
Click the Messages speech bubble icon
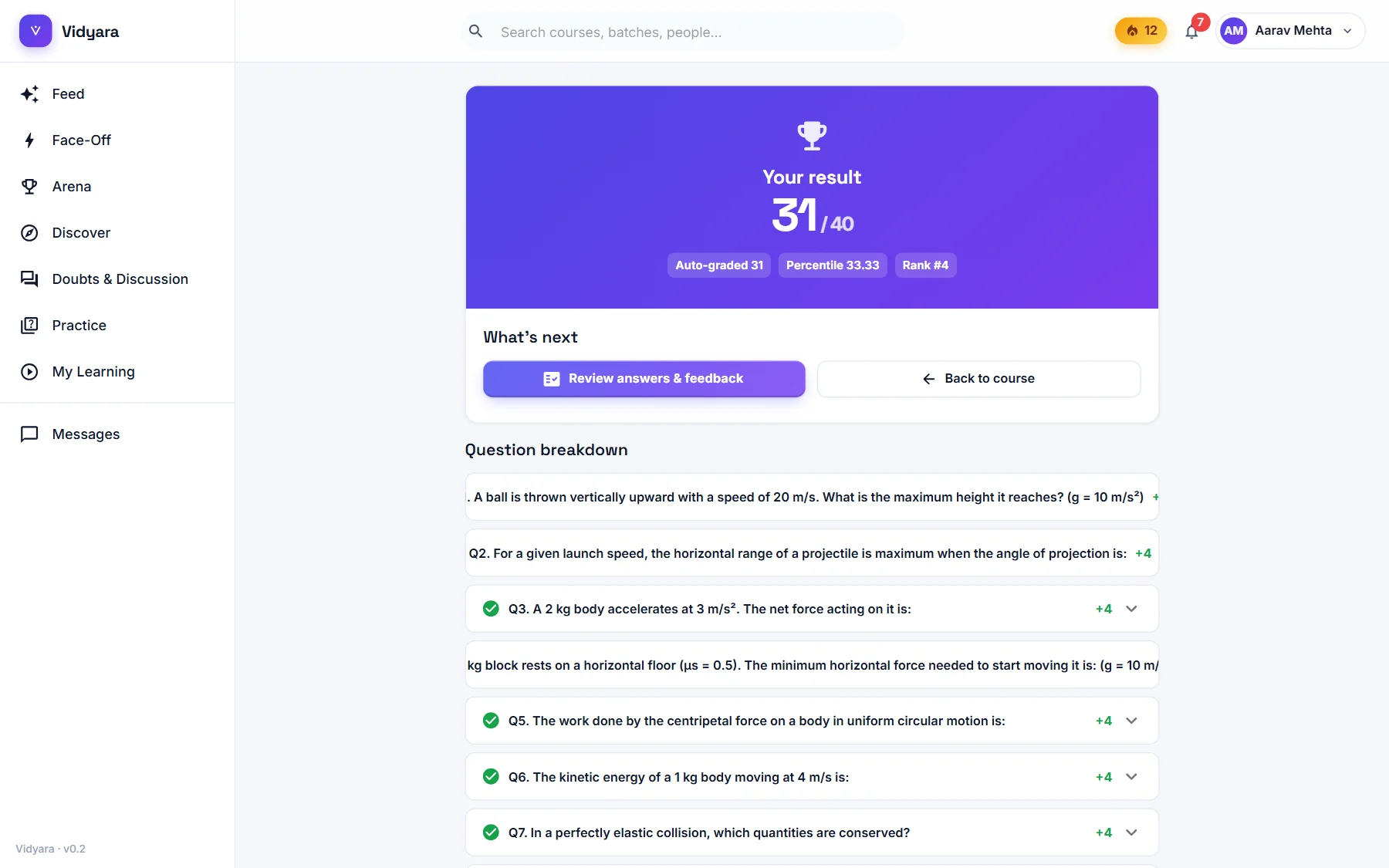coord(29,434)
